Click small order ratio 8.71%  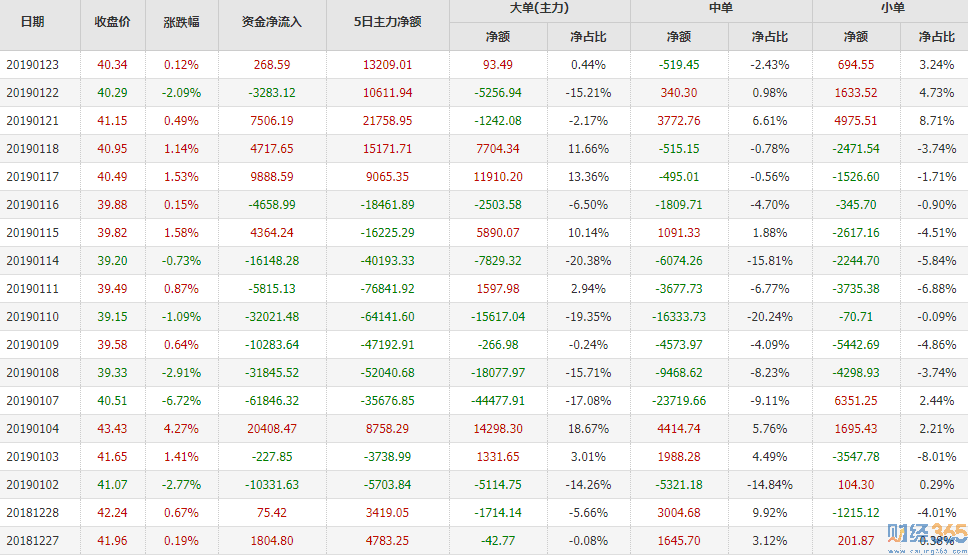click(x=937, y=121)
